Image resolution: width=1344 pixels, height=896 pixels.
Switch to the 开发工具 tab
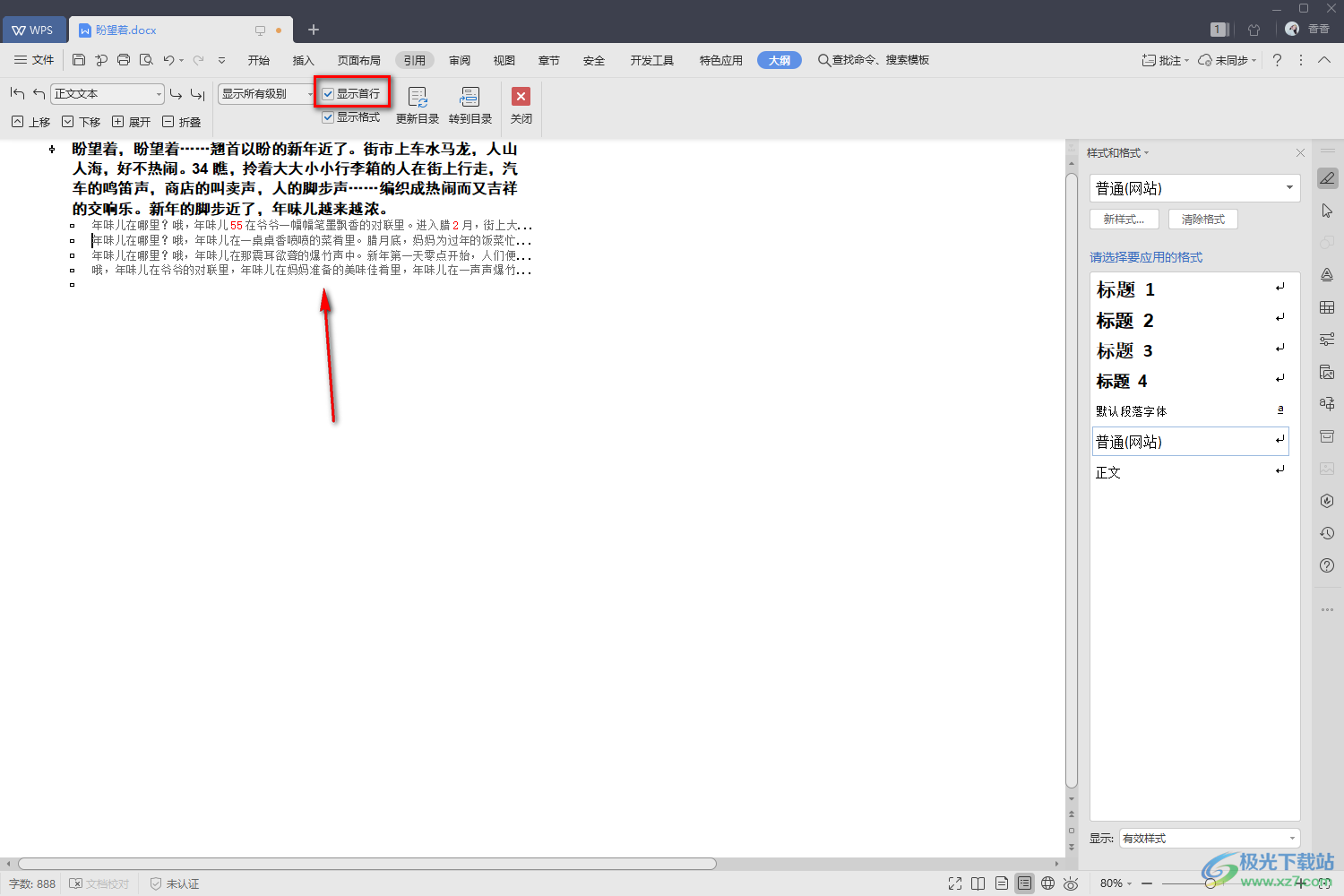pyautogui.click(x=651, y=60)
